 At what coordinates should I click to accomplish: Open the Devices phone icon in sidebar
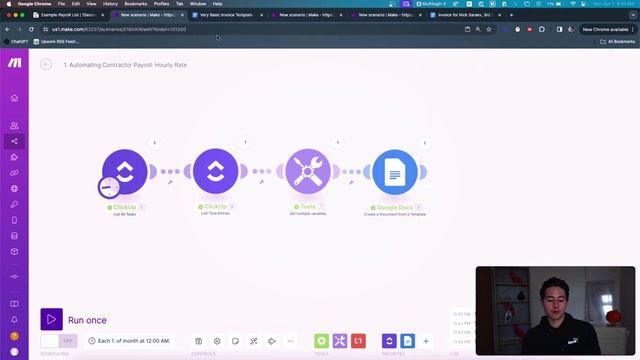pos(14,220)
